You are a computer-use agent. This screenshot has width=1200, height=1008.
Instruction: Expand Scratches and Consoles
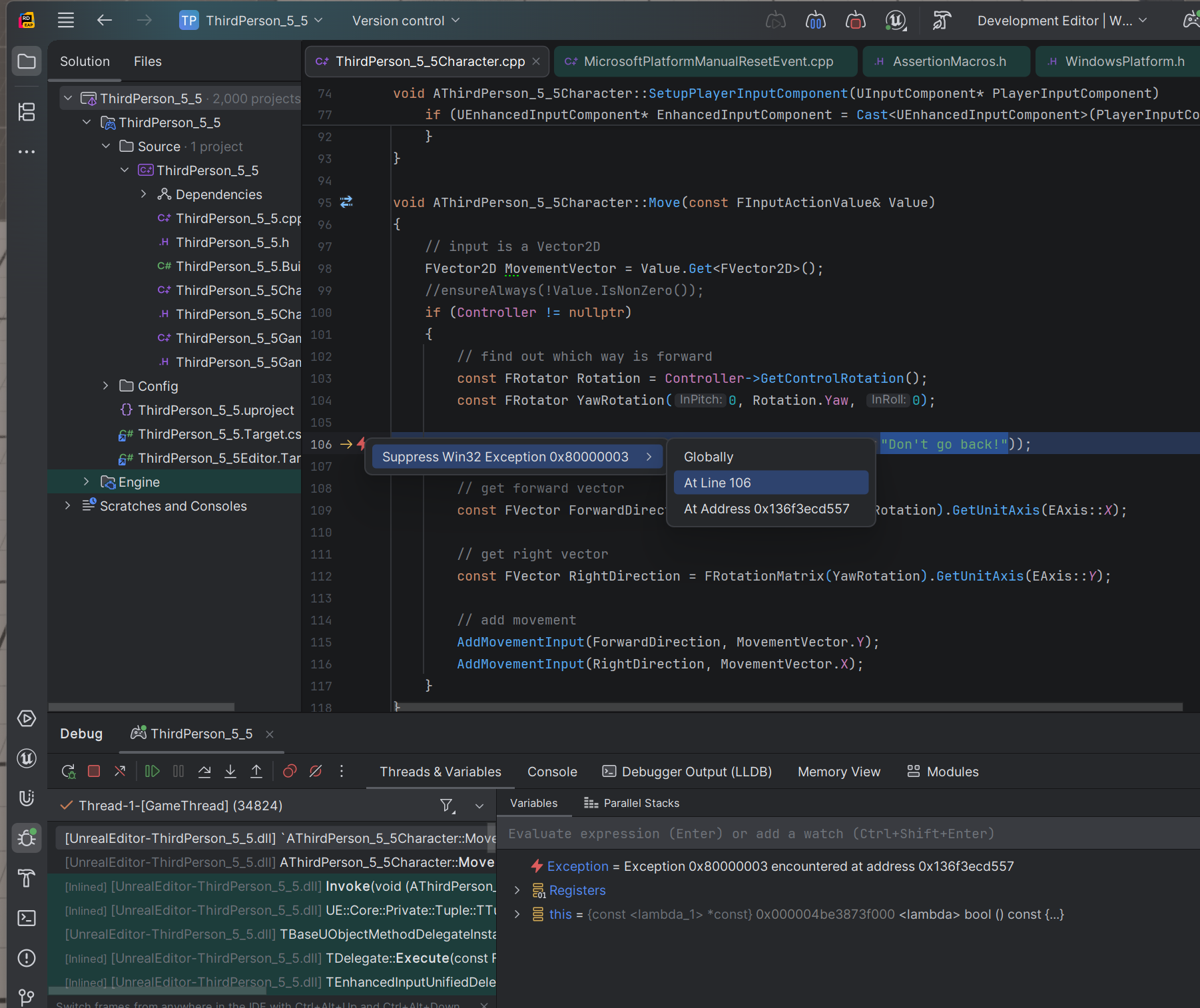68,506
